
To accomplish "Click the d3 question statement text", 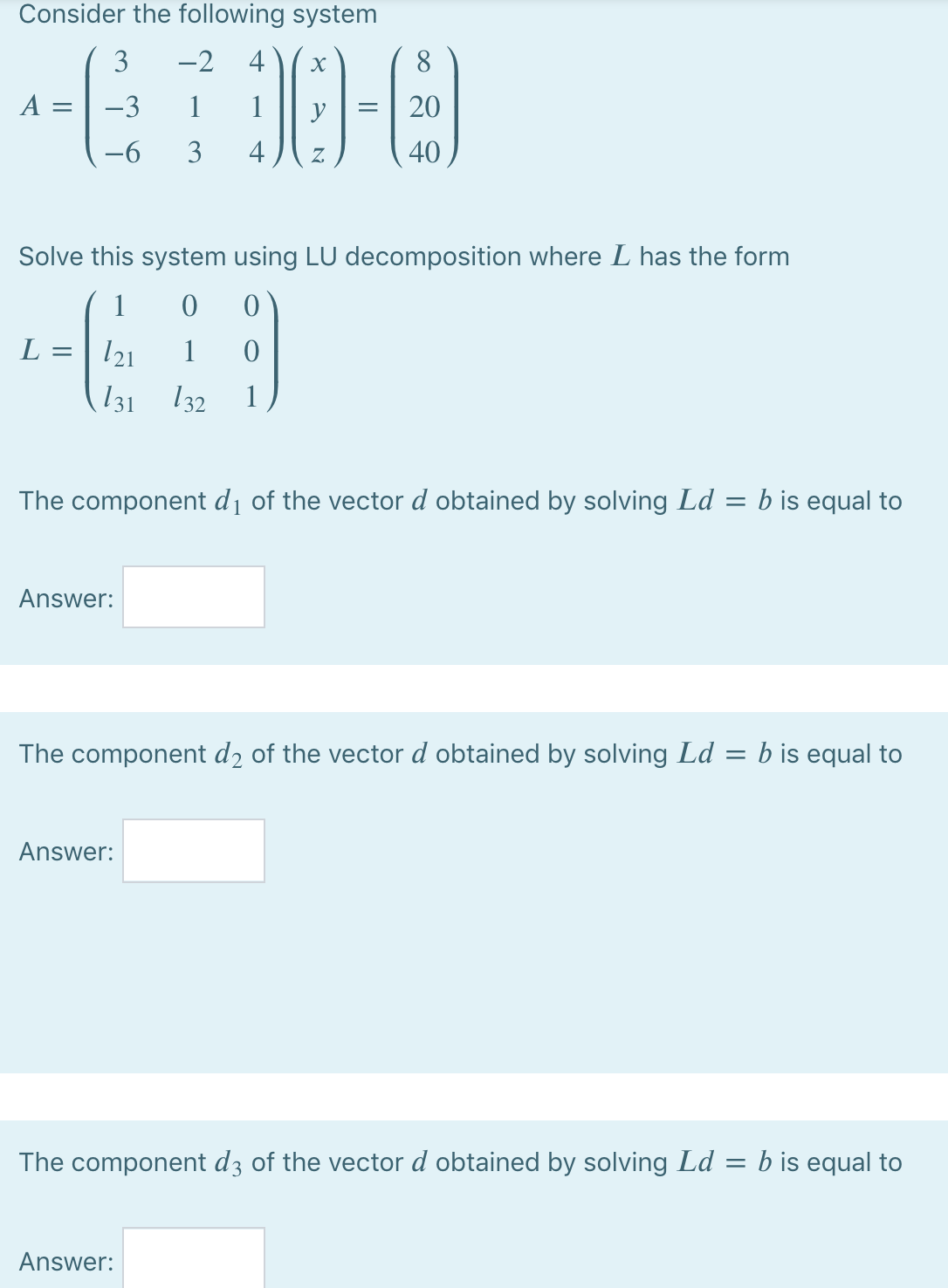I will pyautogui.click(x=460, y=1162).
